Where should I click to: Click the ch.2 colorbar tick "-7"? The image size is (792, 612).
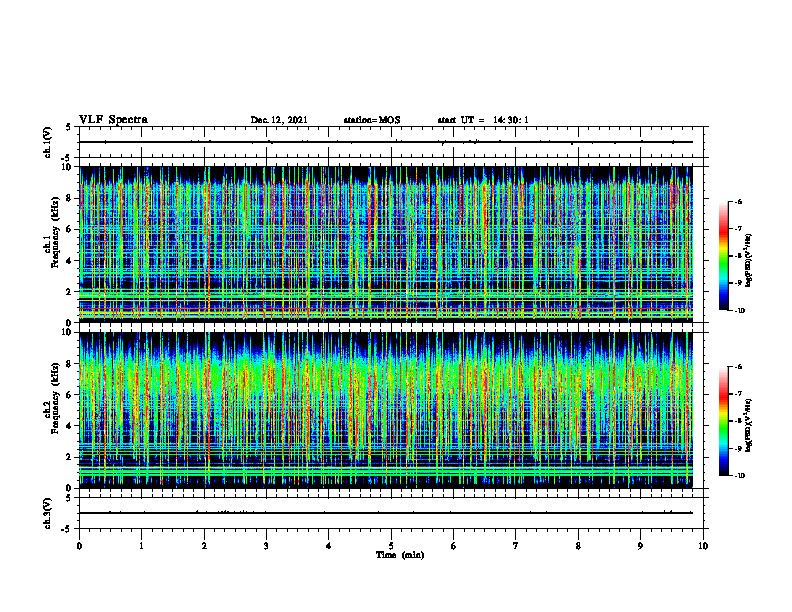[739, 394]
